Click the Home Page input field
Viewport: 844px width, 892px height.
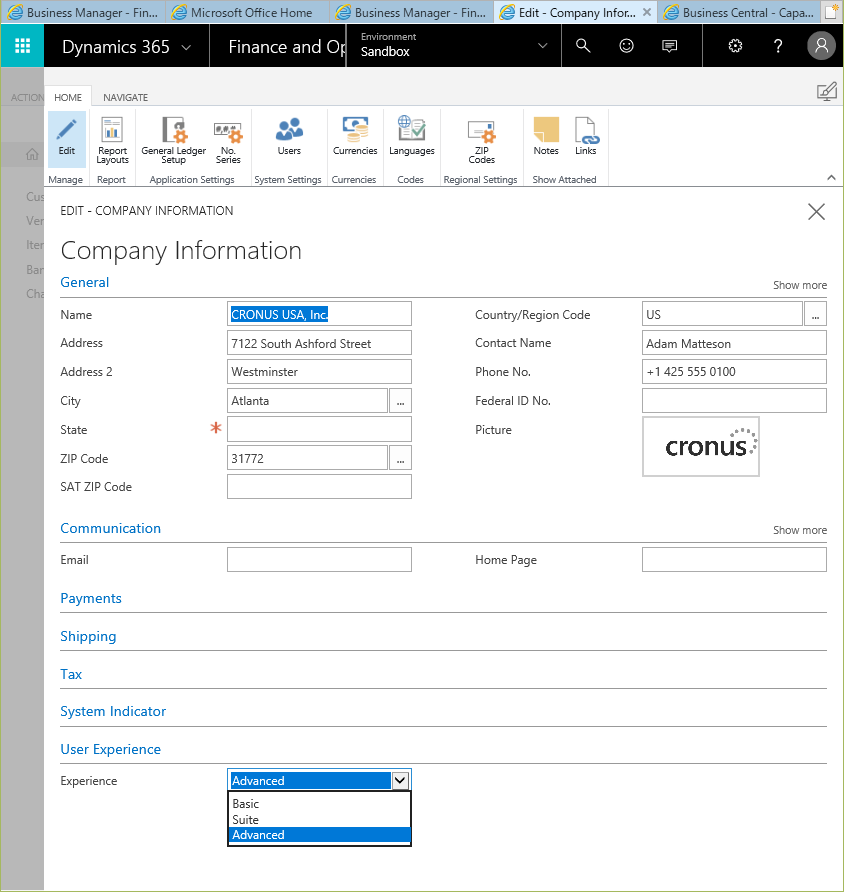point(734,560)
